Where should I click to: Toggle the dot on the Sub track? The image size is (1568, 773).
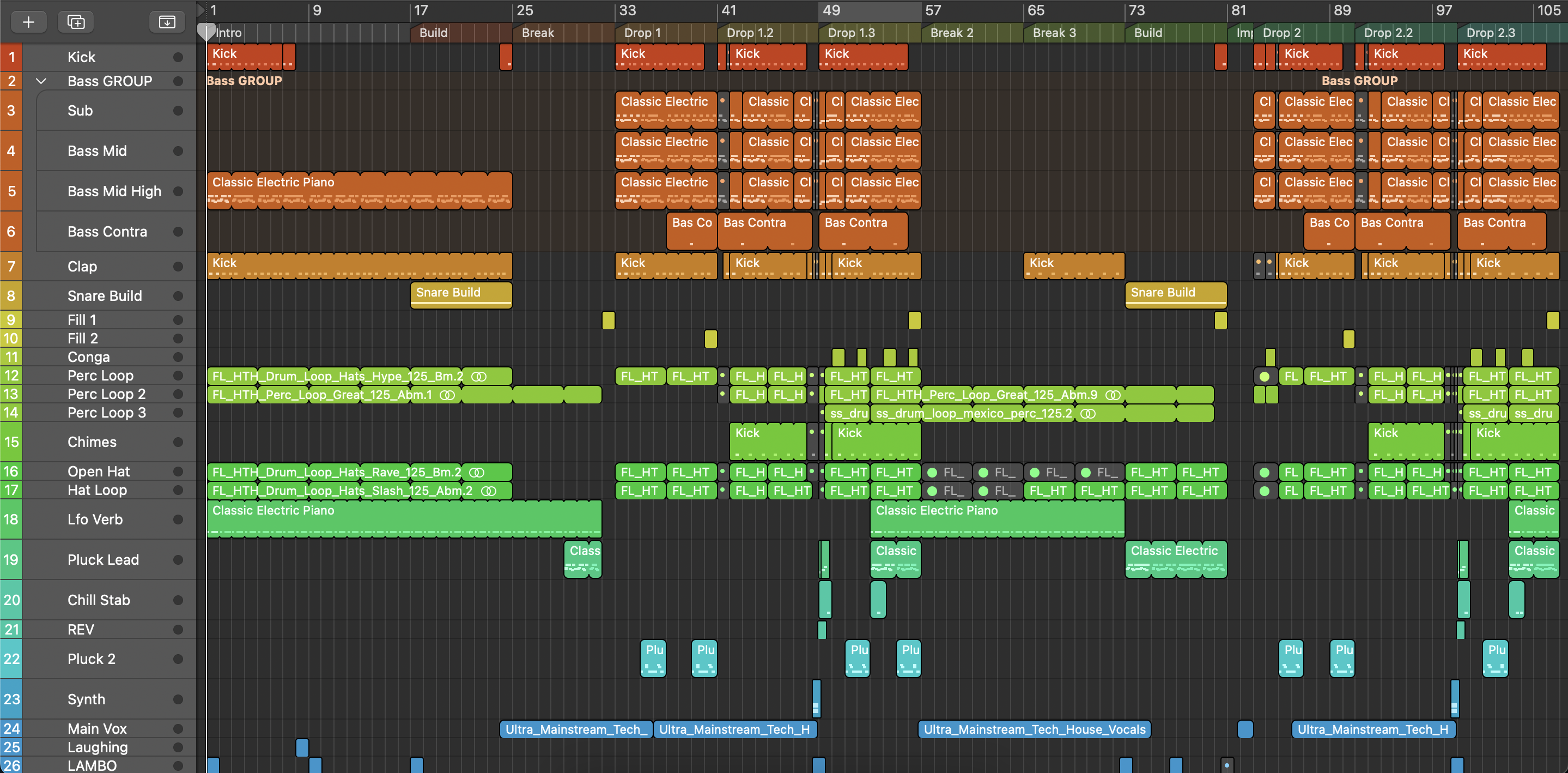coord(178,111)
